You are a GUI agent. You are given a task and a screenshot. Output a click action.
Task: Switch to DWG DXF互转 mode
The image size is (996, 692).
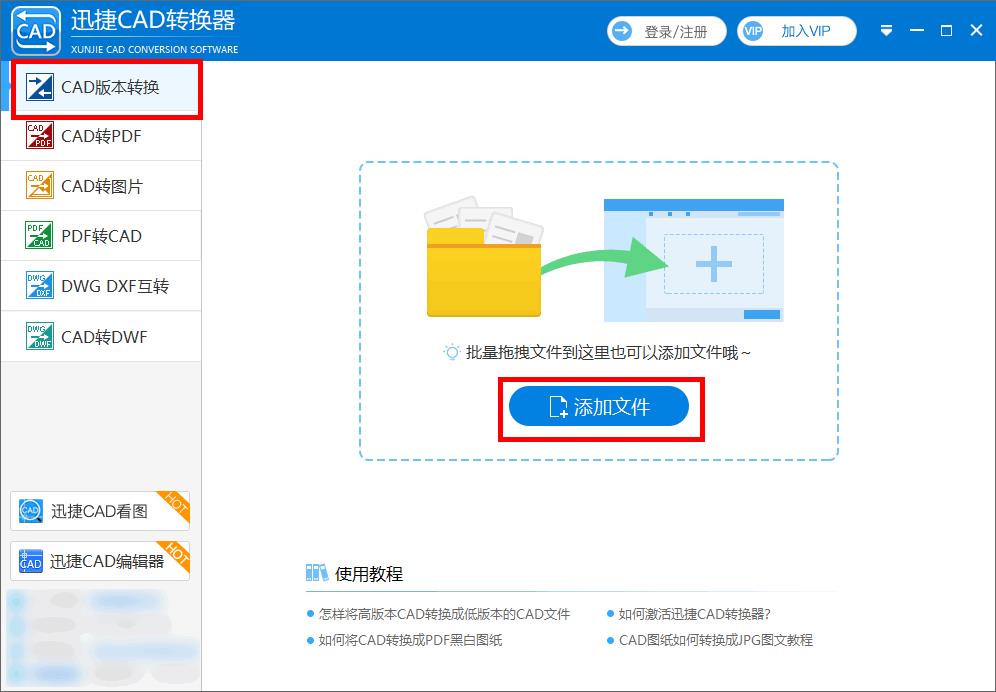101,286
